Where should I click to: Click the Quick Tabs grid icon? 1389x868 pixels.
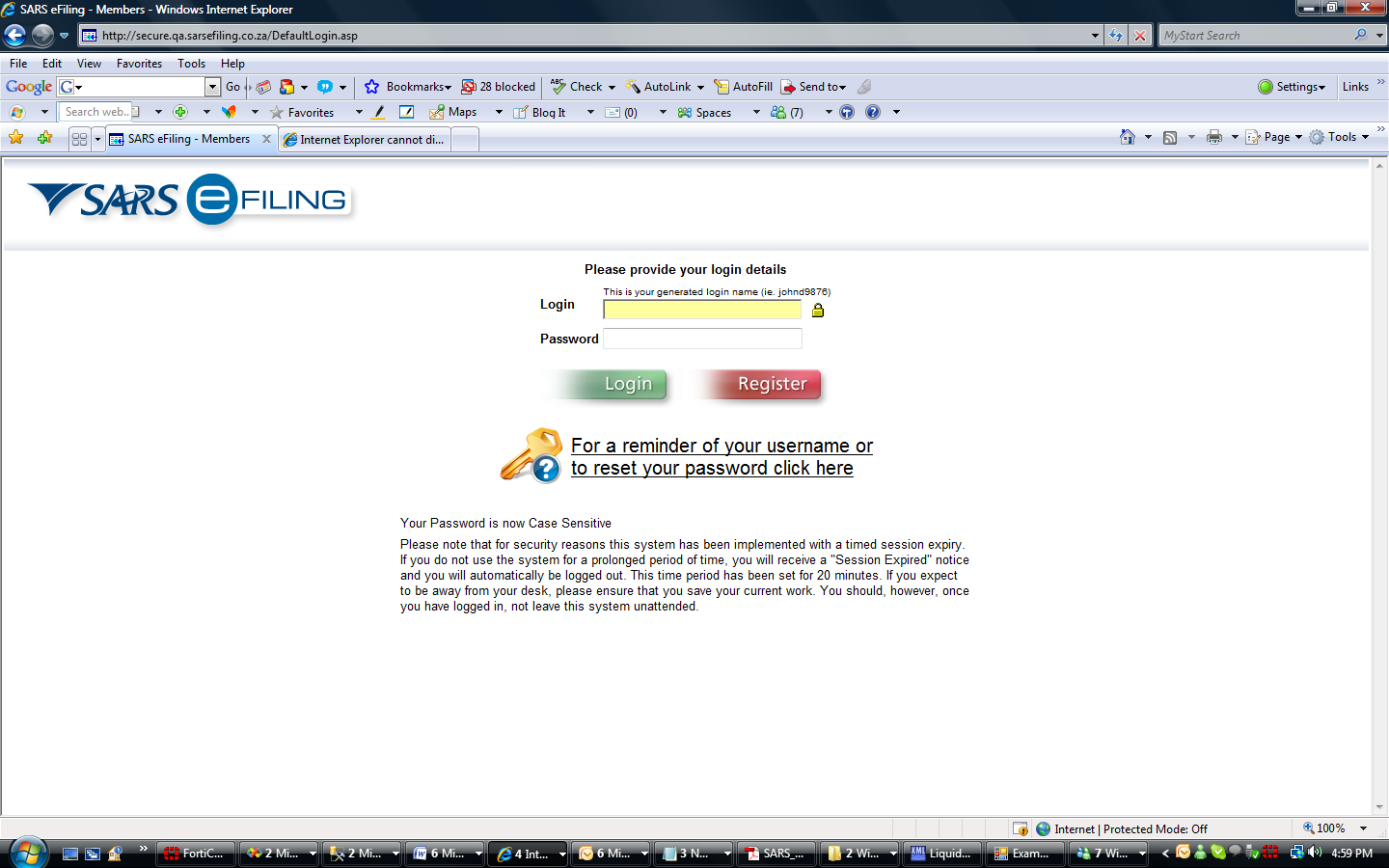[x=79, y=139]
